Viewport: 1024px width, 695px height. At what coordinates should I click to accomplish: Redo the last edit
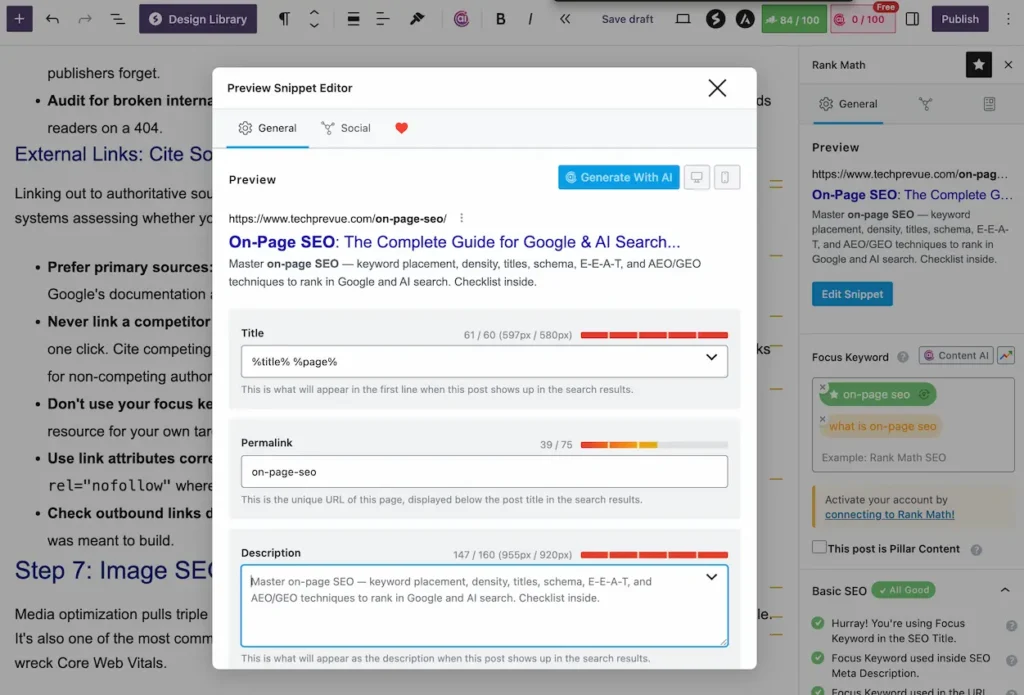pos(85,19)
